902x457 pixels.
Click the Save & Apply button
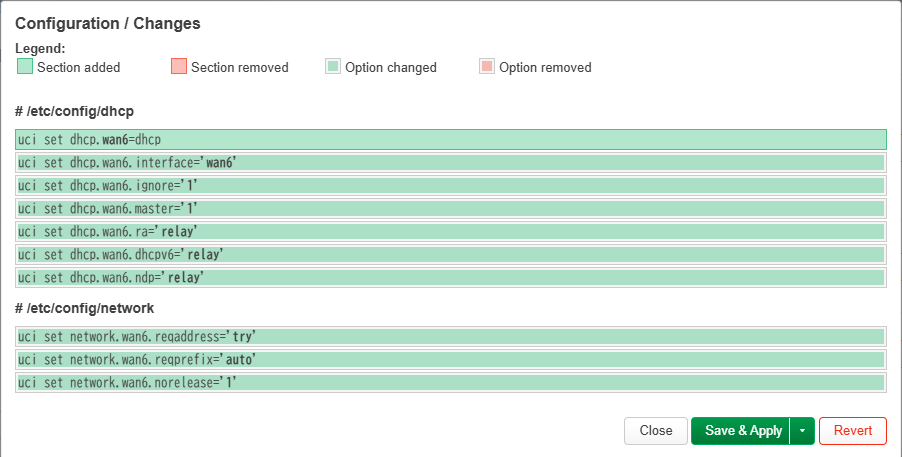click(740, 431)
